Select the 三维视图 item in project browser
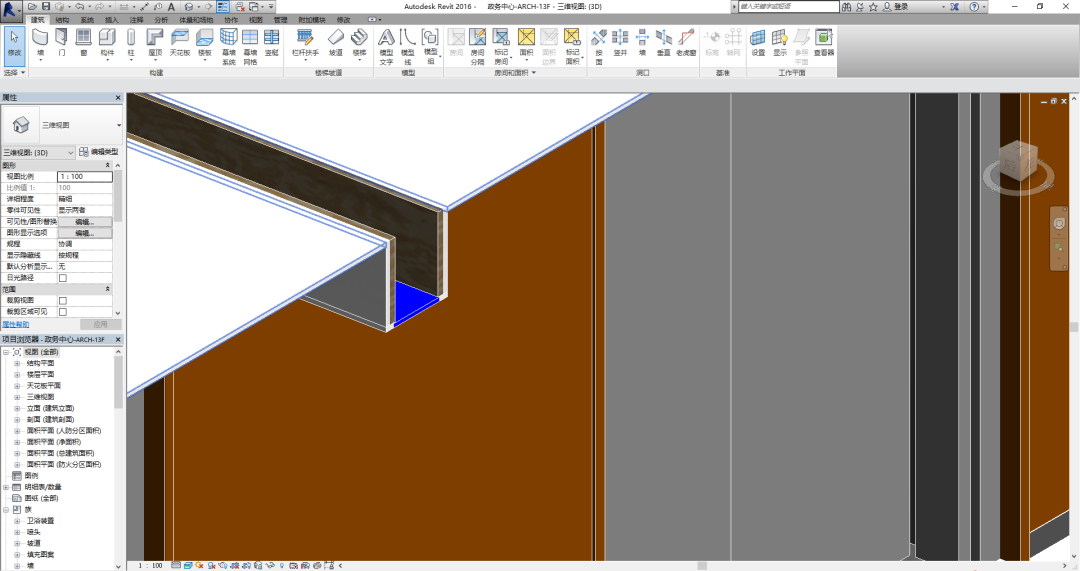The width and height of the screenshot is (1080, 571). click(40, 397)
